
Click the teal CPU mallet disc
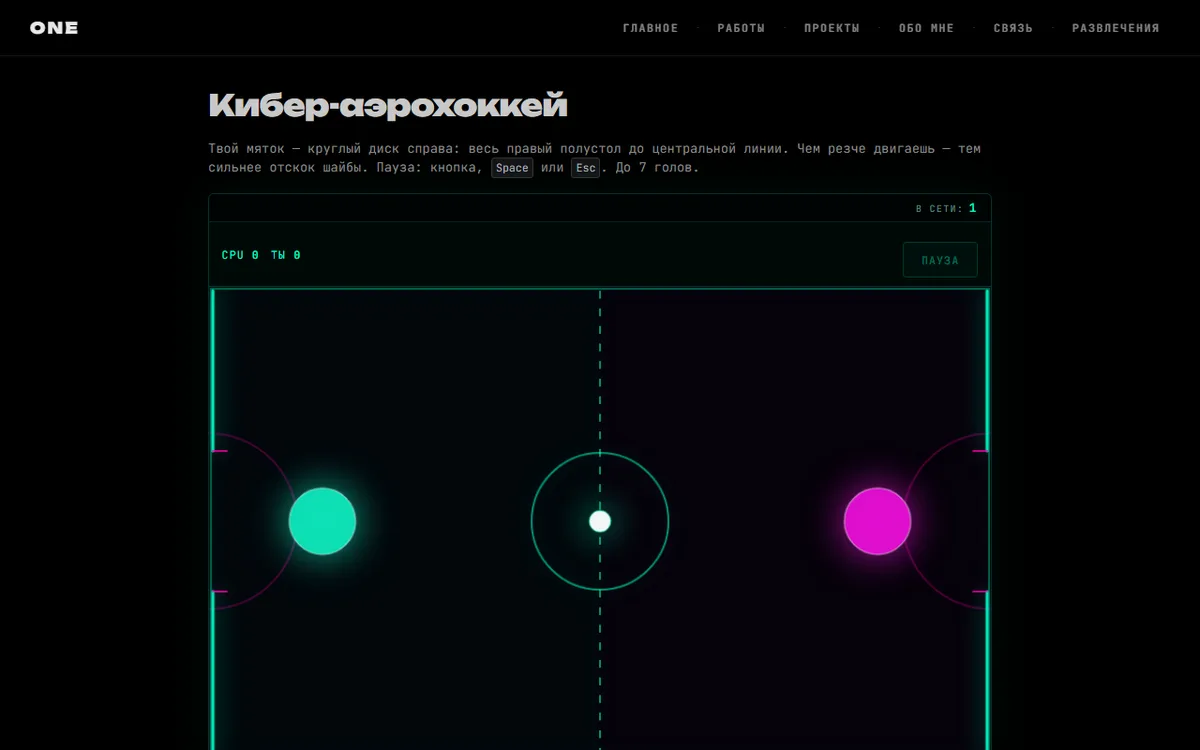coord(322,521)
